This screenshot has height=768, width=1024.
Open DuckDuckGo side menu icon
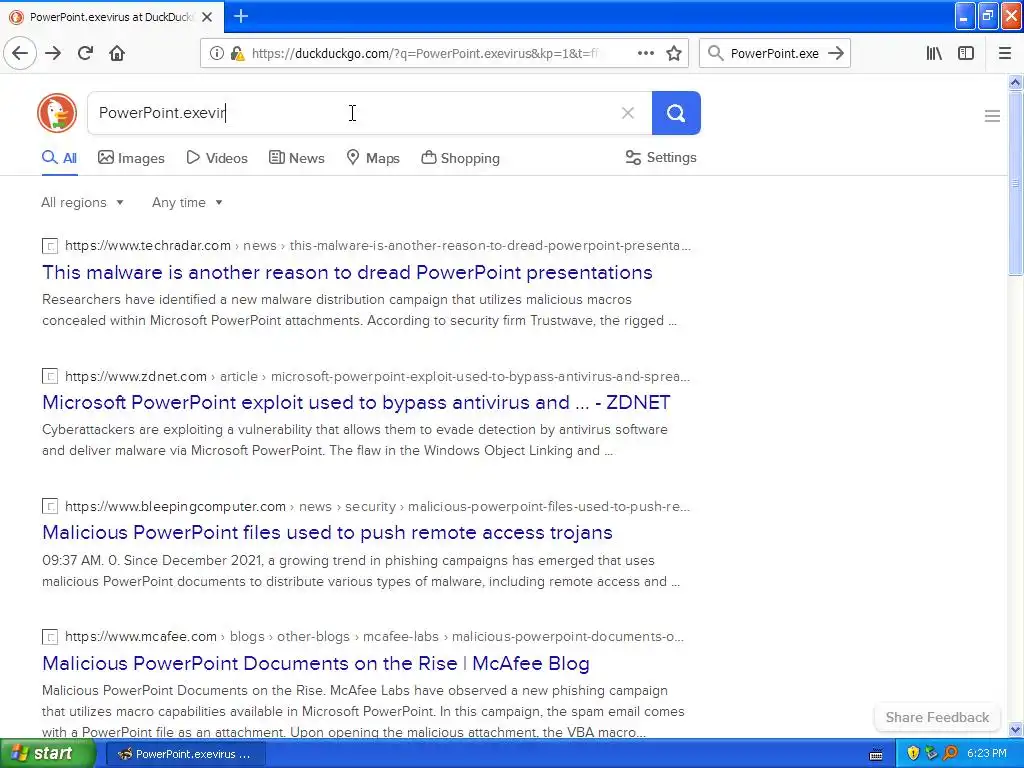click(x=992, y=116)
